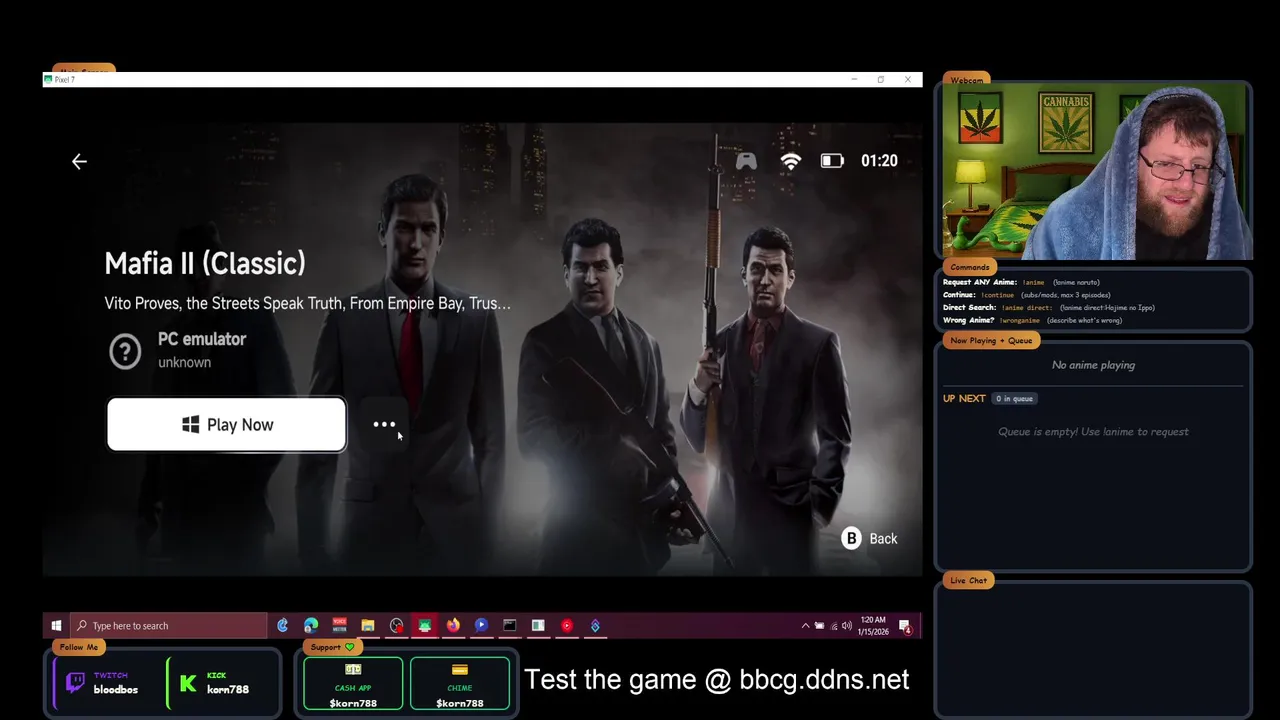Click the Chime $korn788 card
Screen dimensions: 1280x720
click(x=460, y=685)
